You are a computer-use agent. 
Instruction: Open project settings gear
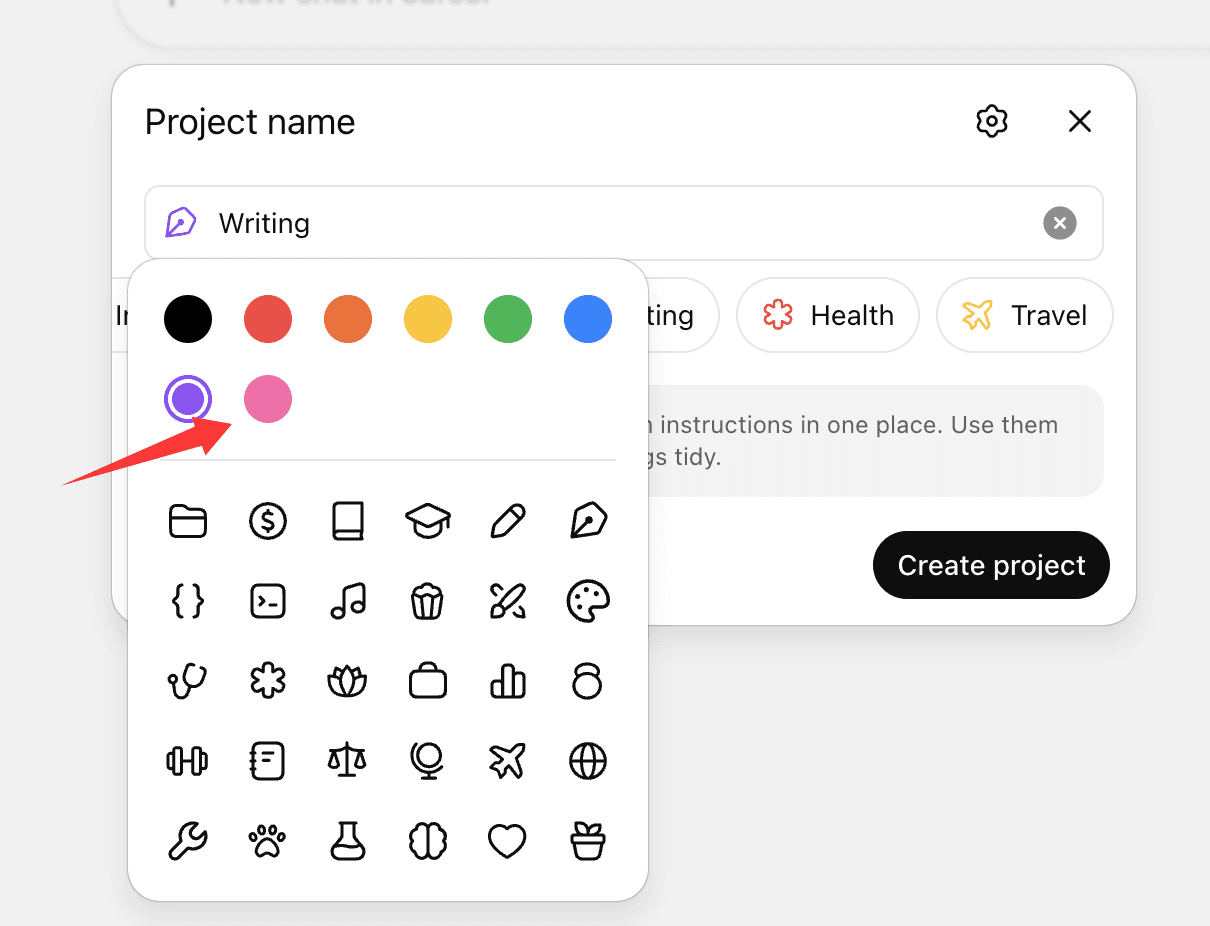(991, 122)
